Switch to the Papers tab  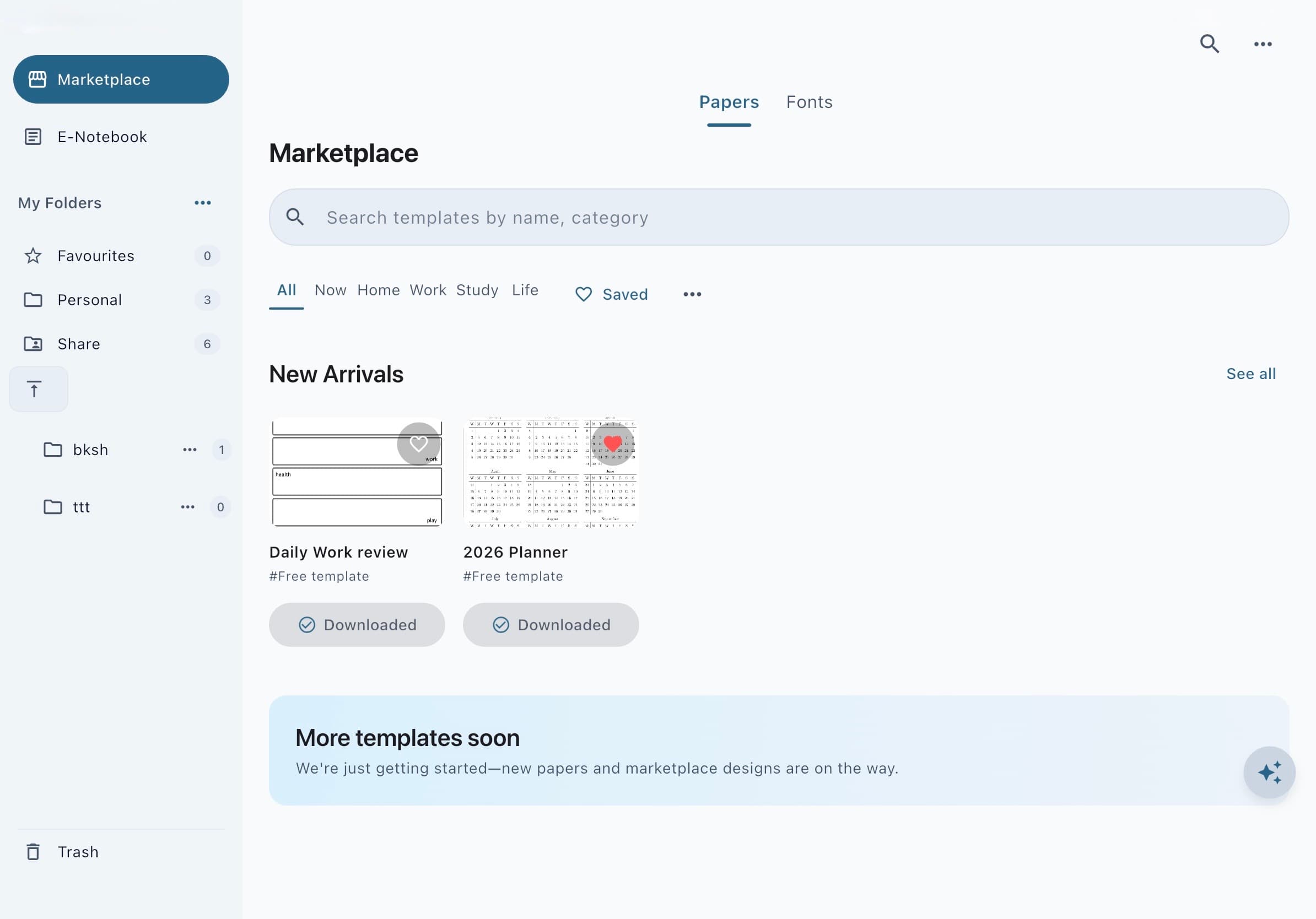729,102
